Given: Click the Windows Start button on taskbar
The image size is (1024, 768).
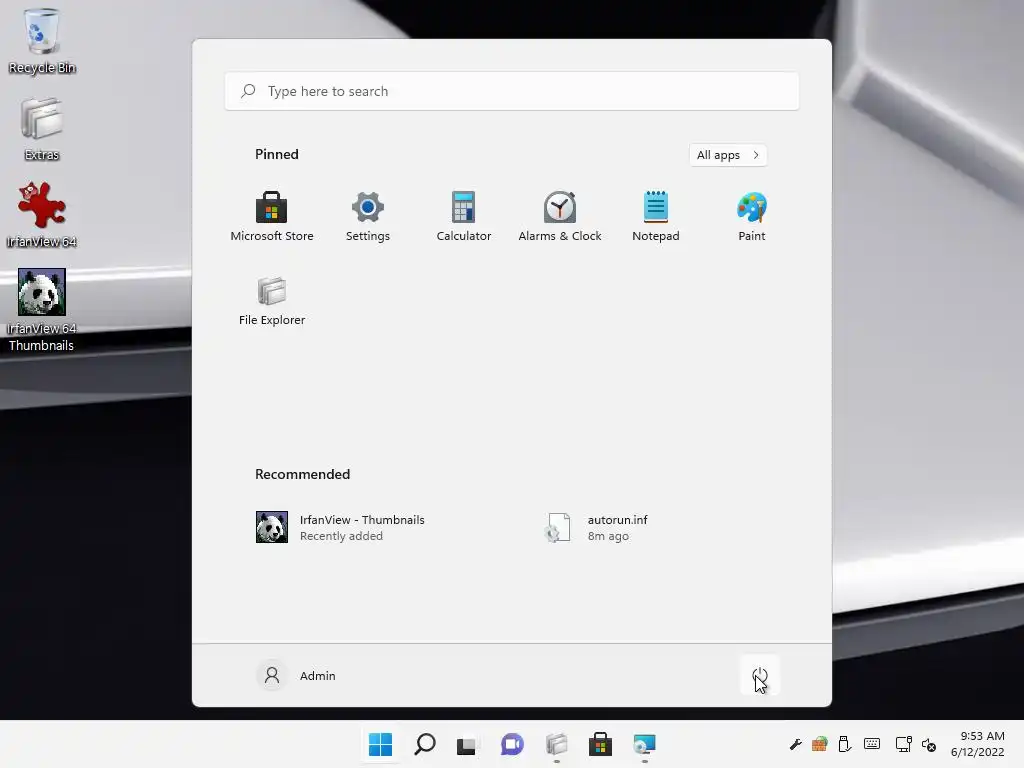Looking at the screenshot, I should (x=380, y=744).
